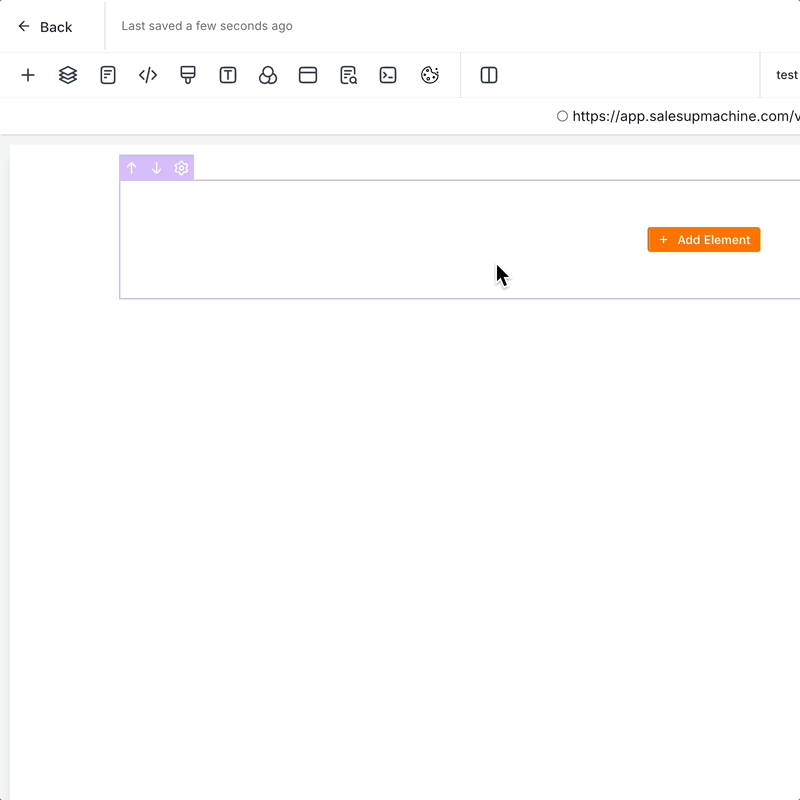
Task: Open the terminal console icon
Action: click(x=388, y=76)
